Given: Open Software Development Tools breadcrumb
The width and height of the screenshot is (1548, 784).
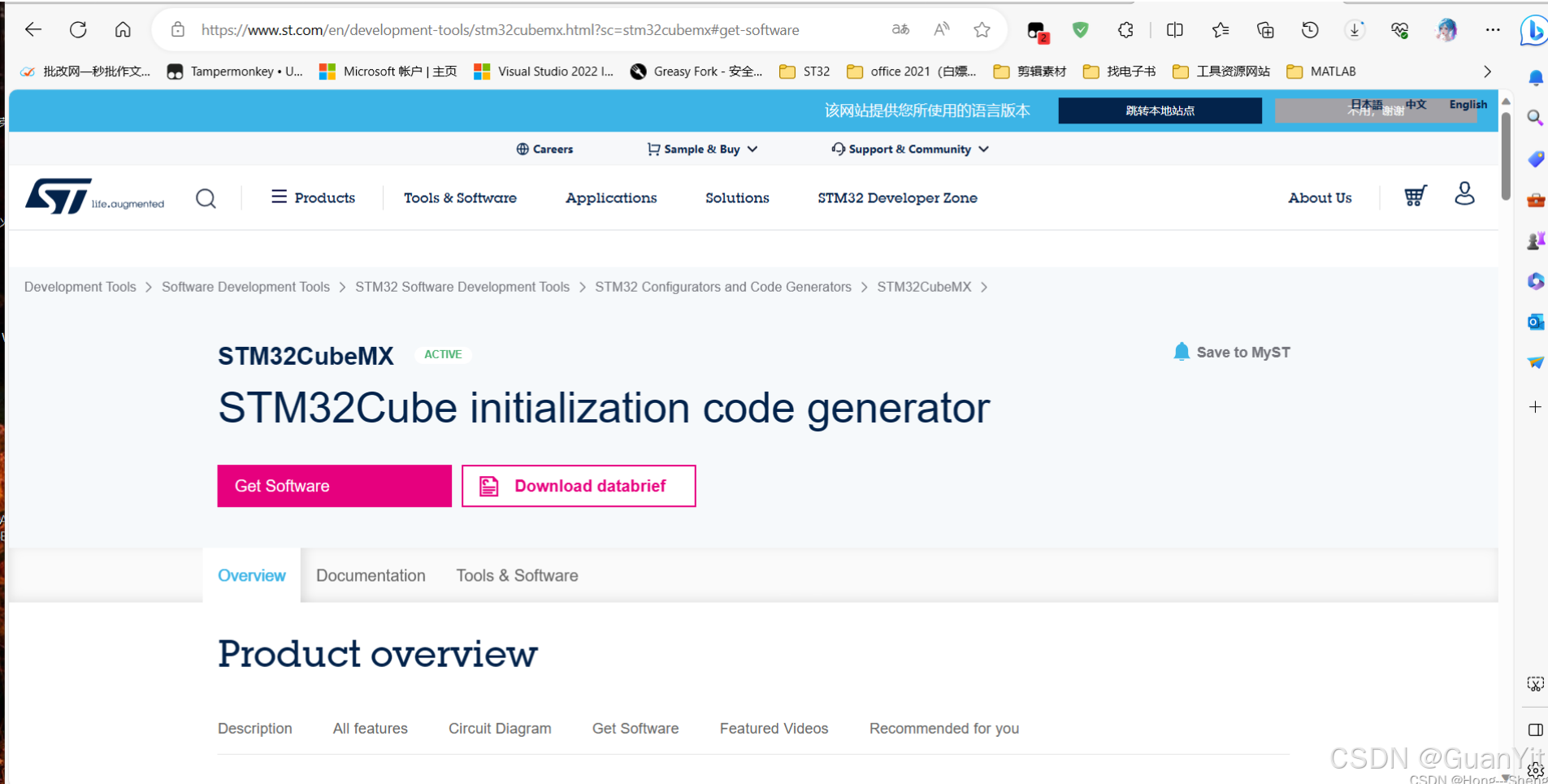Looking at the screenshot, I should pyautogui.click(x=245, y=287).
